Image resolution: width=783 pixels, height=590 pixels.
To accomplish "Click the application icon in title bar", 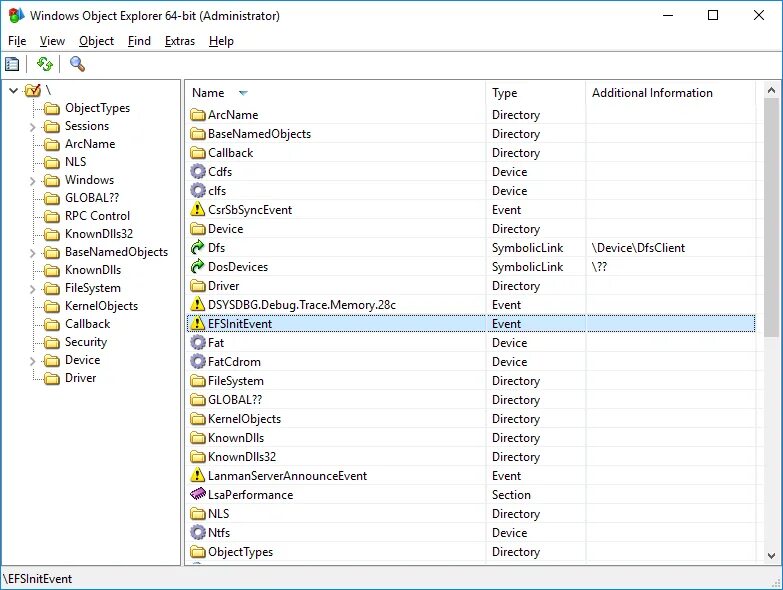I will 16,15.
